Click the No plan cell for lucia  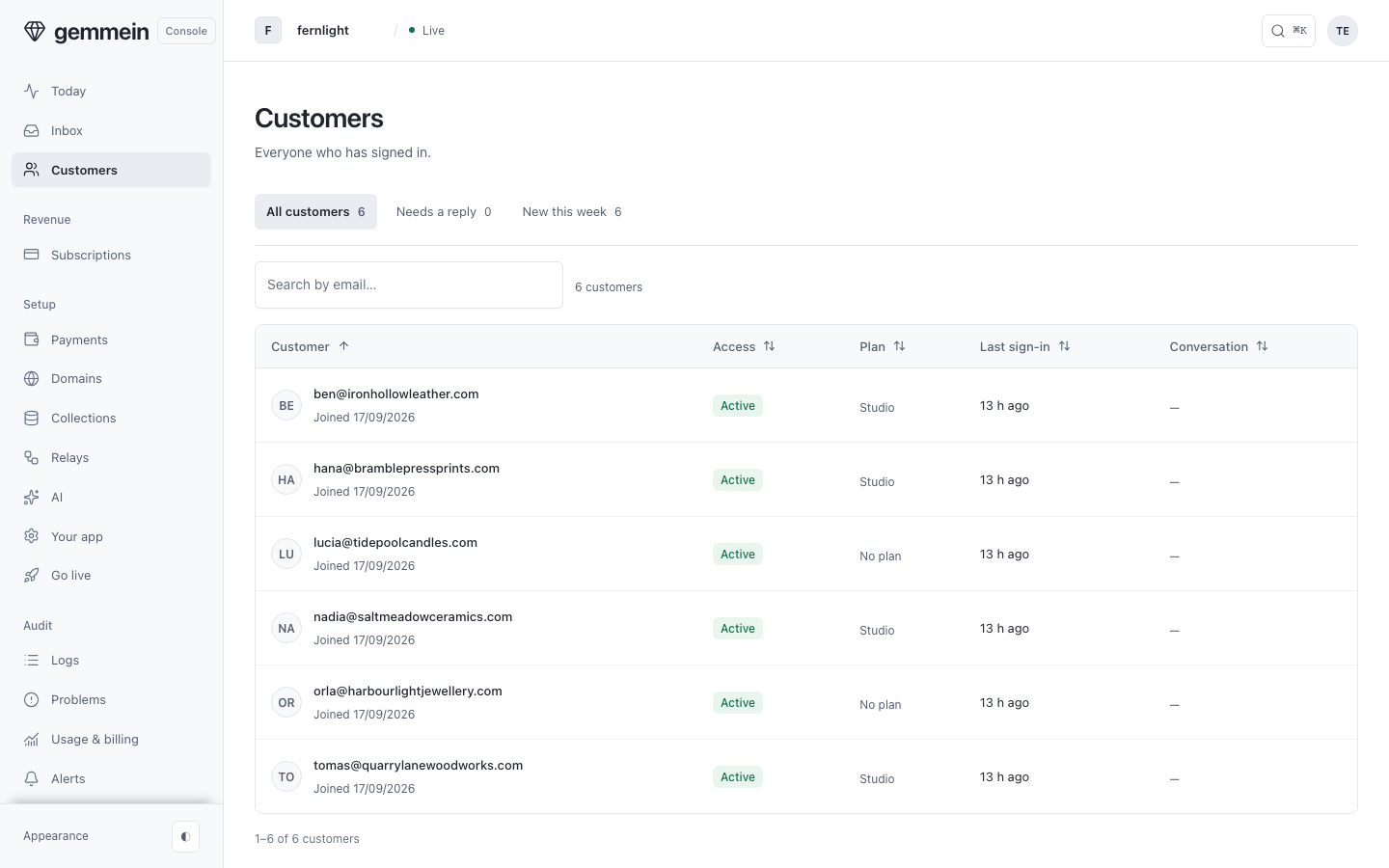tap(881, 556)
